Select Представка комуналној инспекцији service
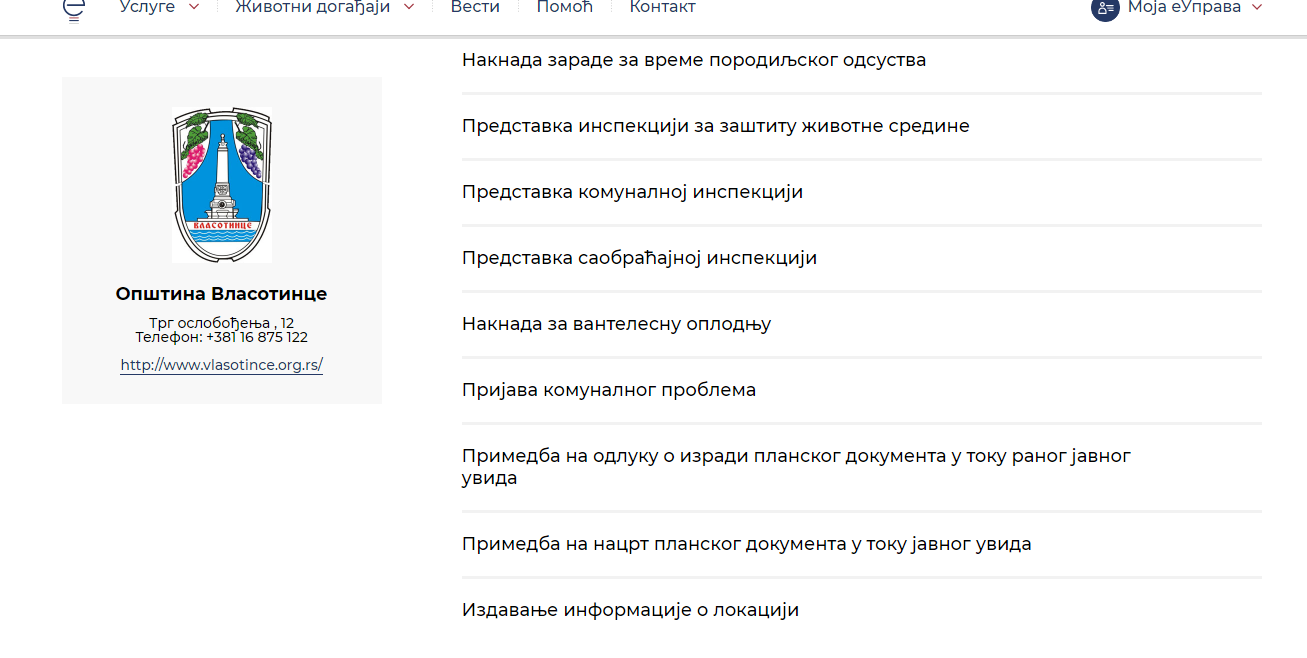 click(x=632, y=192)
